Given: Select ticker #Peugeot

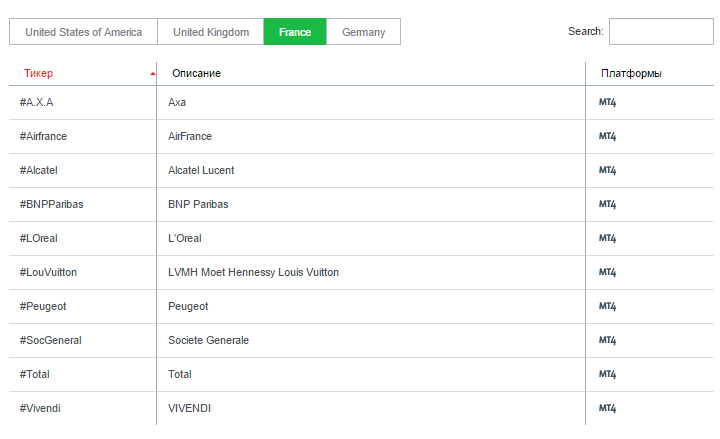Looking at the screenshot, I should 43,306.
